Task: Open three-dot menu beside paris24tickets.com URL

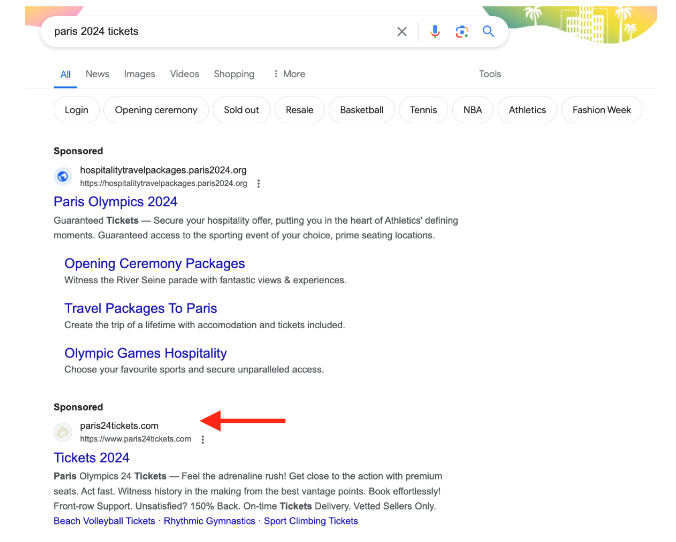Action: [203, 439]
